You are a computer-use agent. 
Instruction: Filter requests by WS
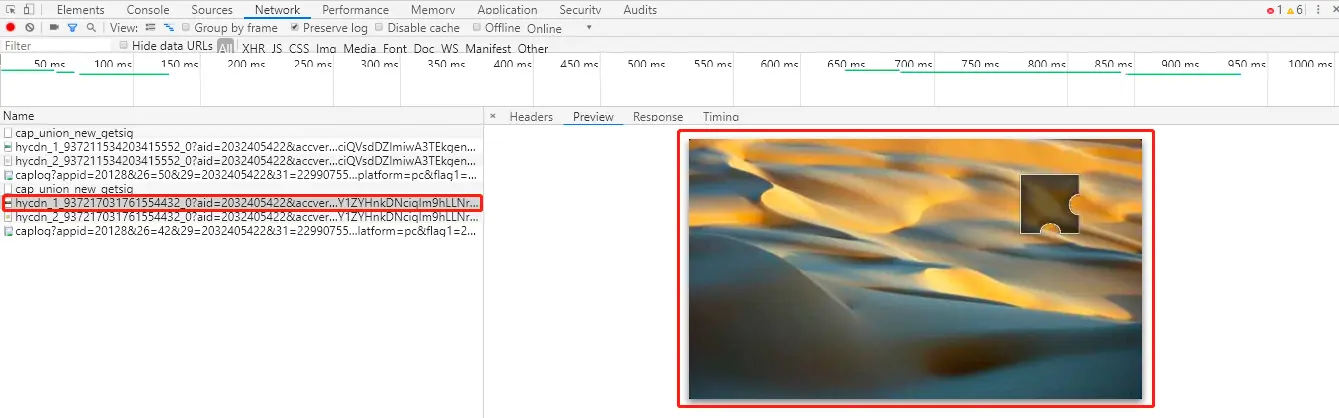coord(450,48)
